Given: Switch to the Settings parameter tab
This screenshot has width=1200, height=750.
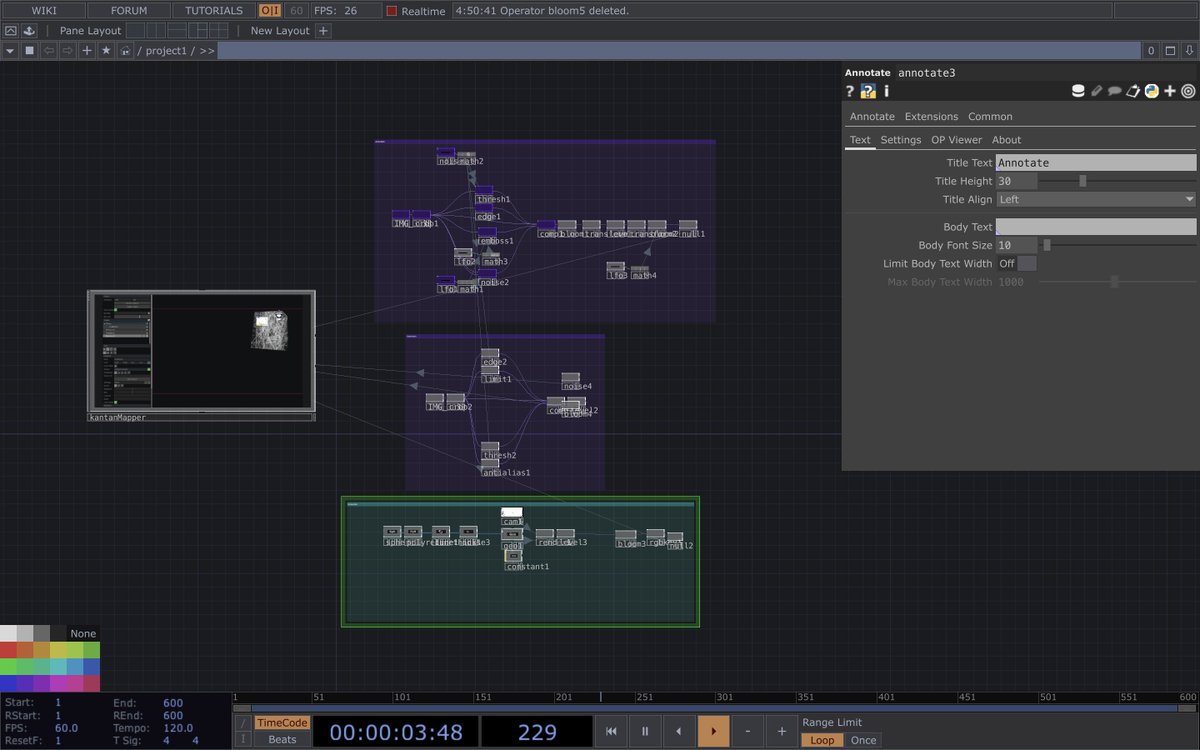Looking at the screenshot, I should point(900,140).
